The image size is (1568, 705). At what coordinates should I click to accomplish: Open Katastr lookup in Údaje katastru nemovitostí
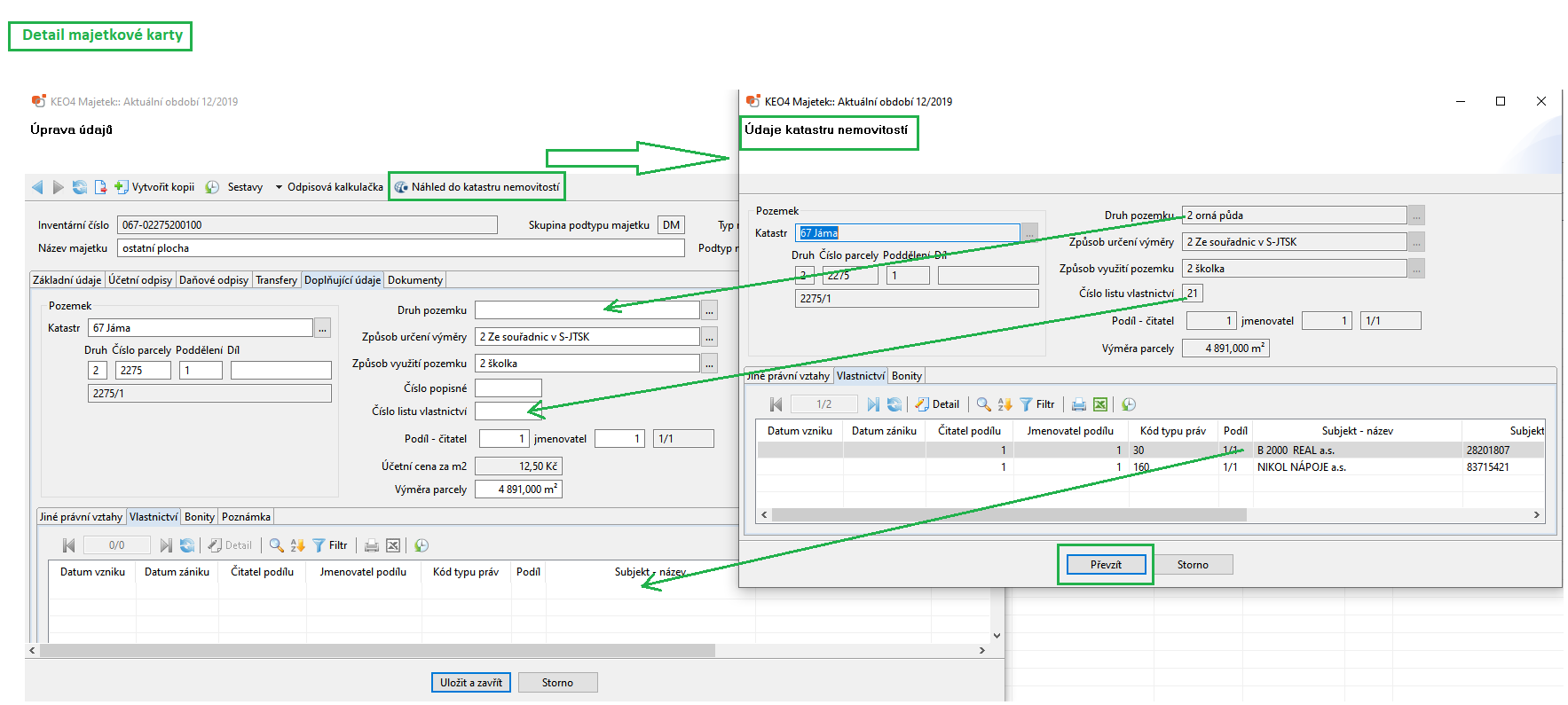tap(1029, 233)
